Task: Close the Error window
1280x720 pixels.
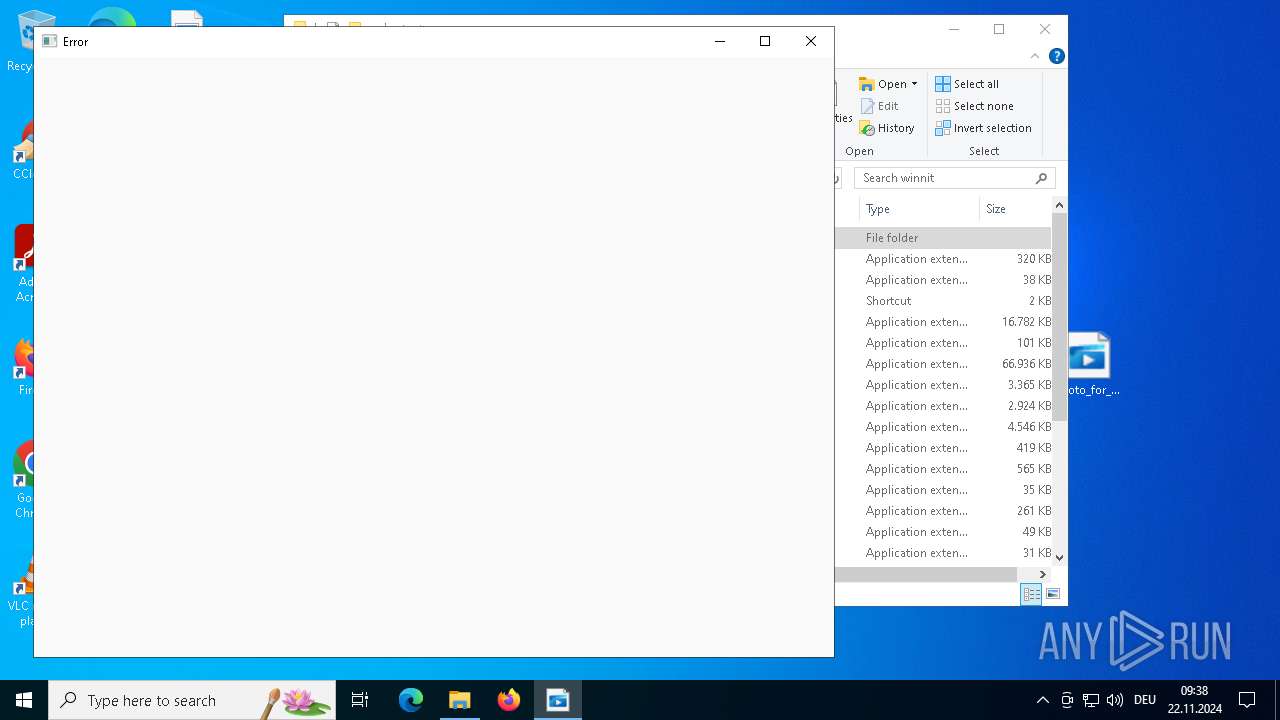Action: tap(811, 41)
